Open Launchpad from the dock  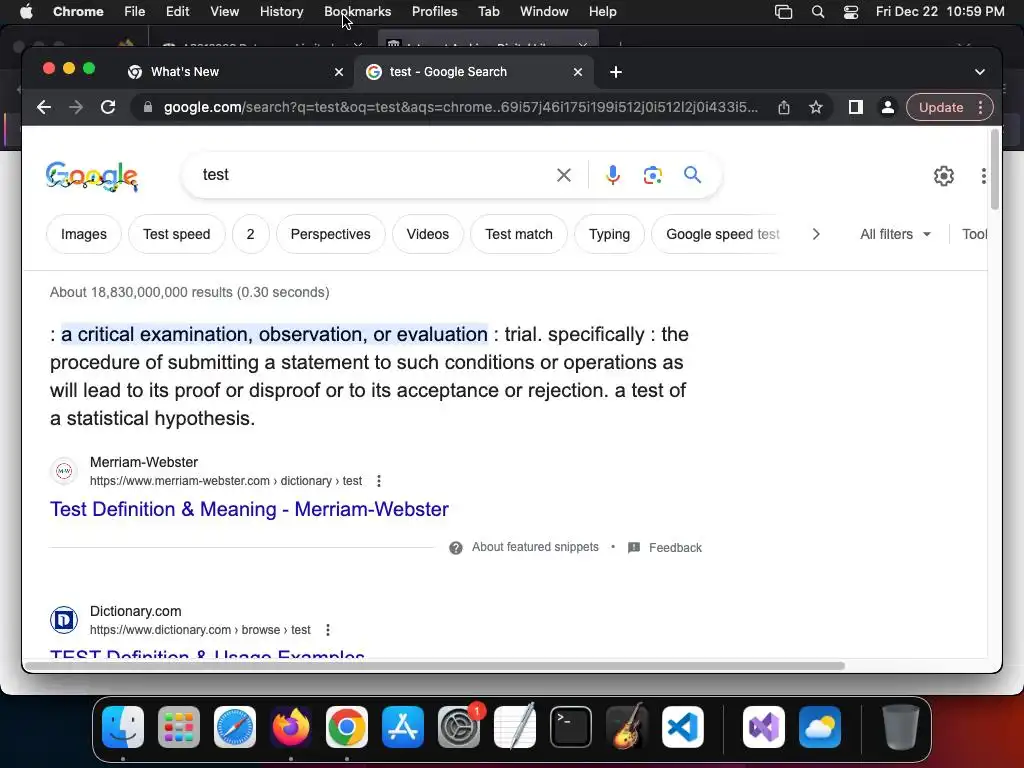(x=179, y=727)
